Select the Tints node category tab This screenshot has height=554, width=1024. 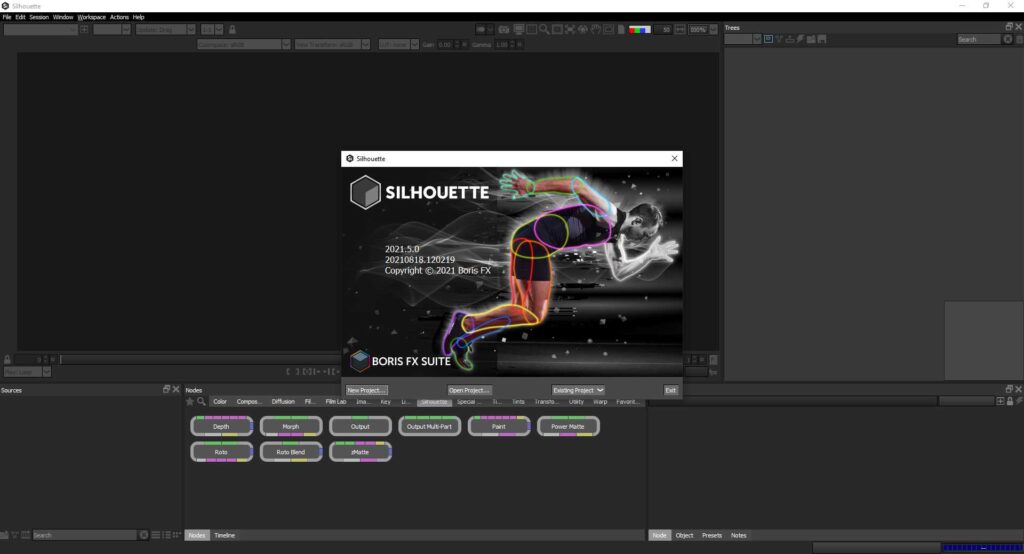coord(518,402)
